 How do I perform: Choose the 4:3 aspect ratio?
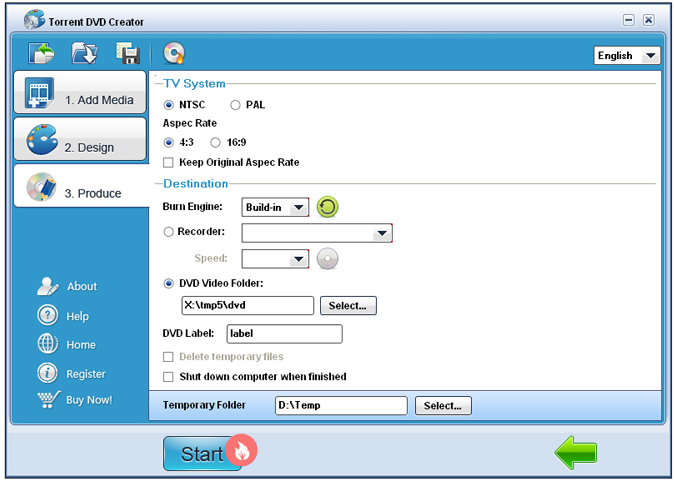[168, 142]
